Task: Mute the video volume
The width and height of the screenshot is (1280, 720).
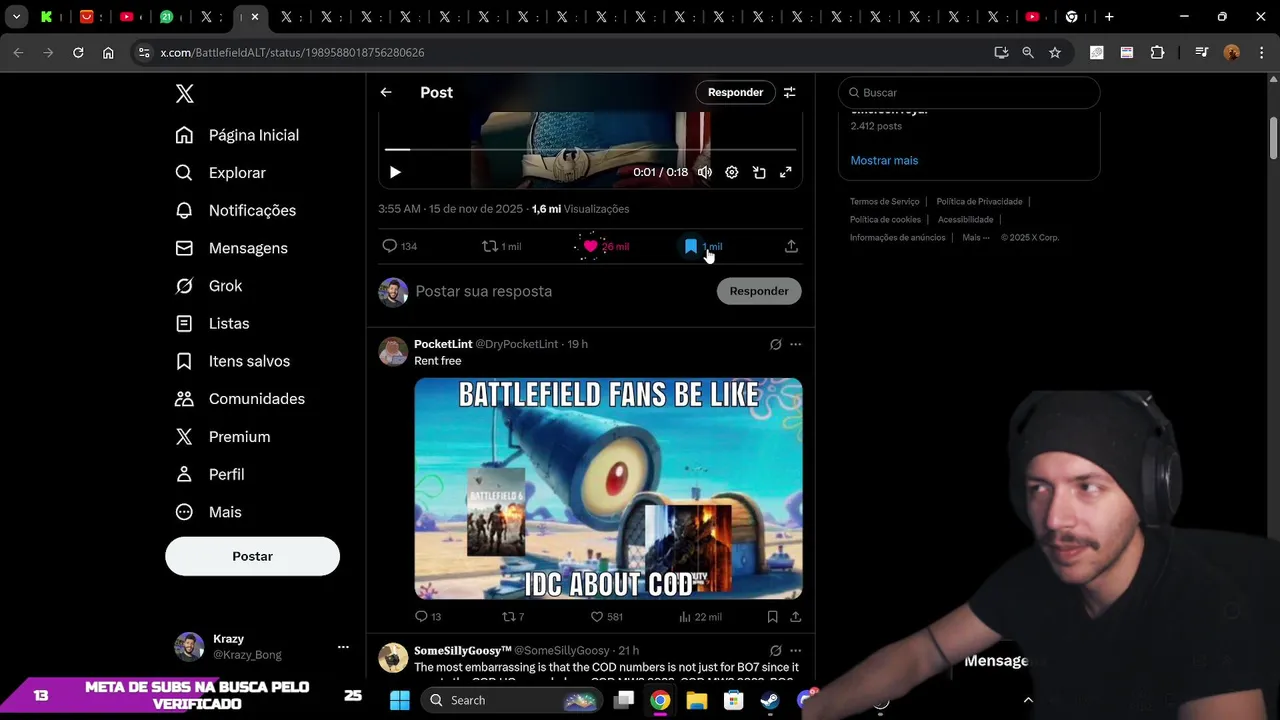Action: point(705,172)
